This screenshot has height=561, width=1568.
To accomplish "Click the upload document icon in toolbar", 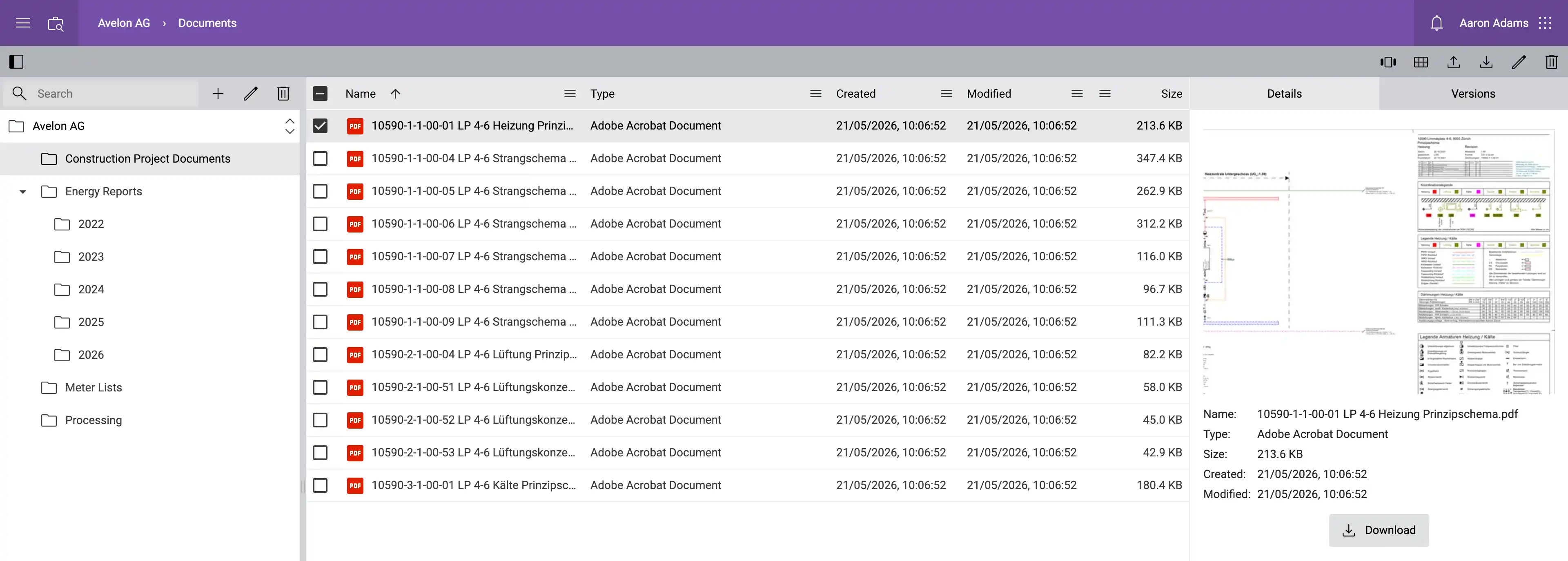I will (1454, 62).
